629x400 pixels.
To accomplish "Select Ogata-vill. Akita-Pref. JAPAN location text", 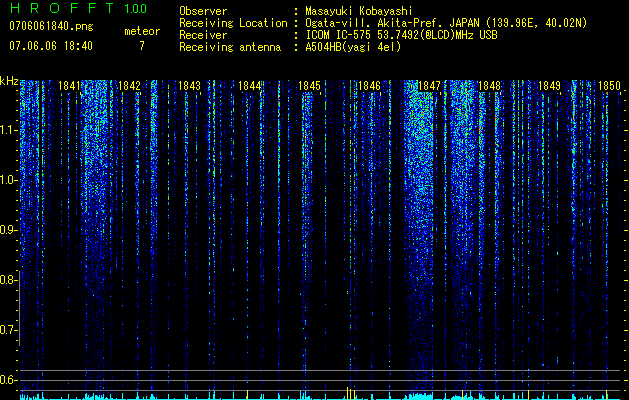I will pyautogui.click(x=446, y=23).
